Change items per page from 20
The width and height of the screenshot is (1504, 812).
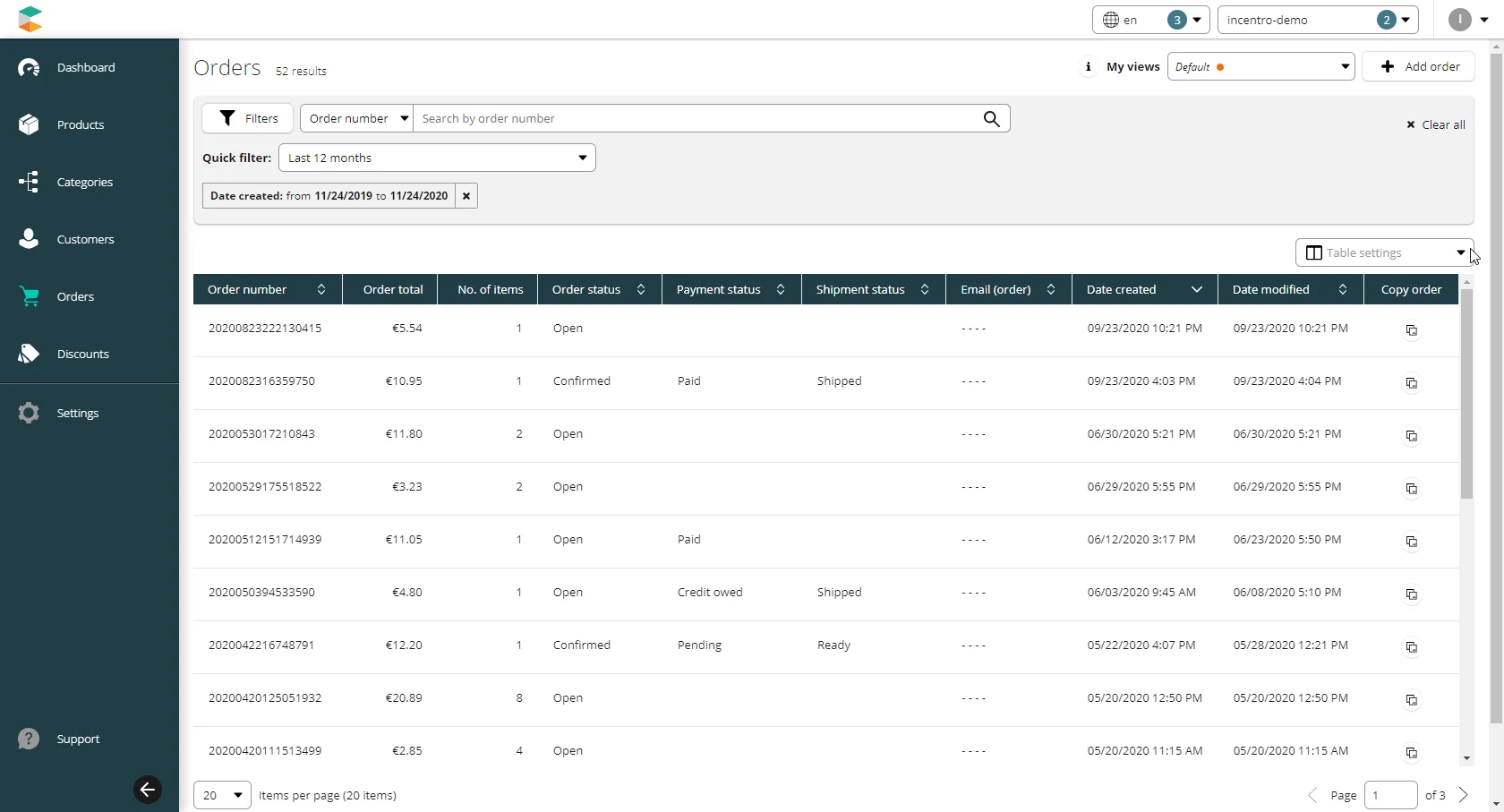tap(222, 795)
